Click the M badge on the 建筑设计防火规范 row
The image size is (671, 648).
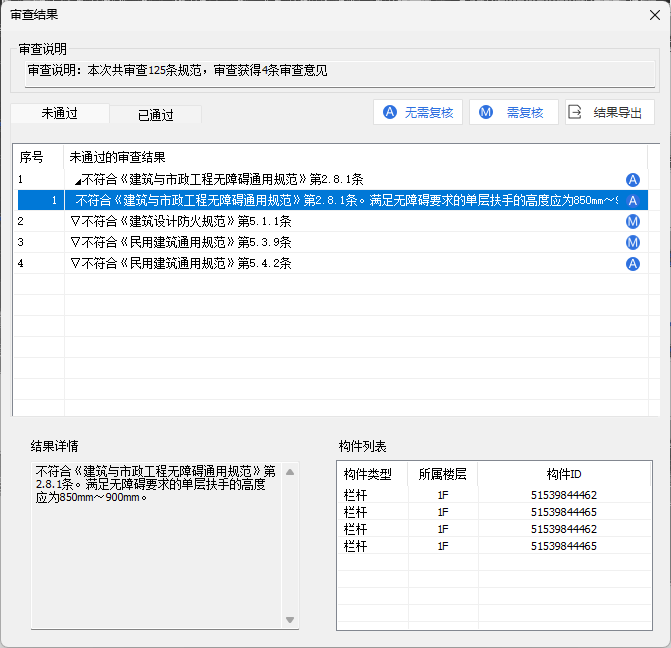632,222
